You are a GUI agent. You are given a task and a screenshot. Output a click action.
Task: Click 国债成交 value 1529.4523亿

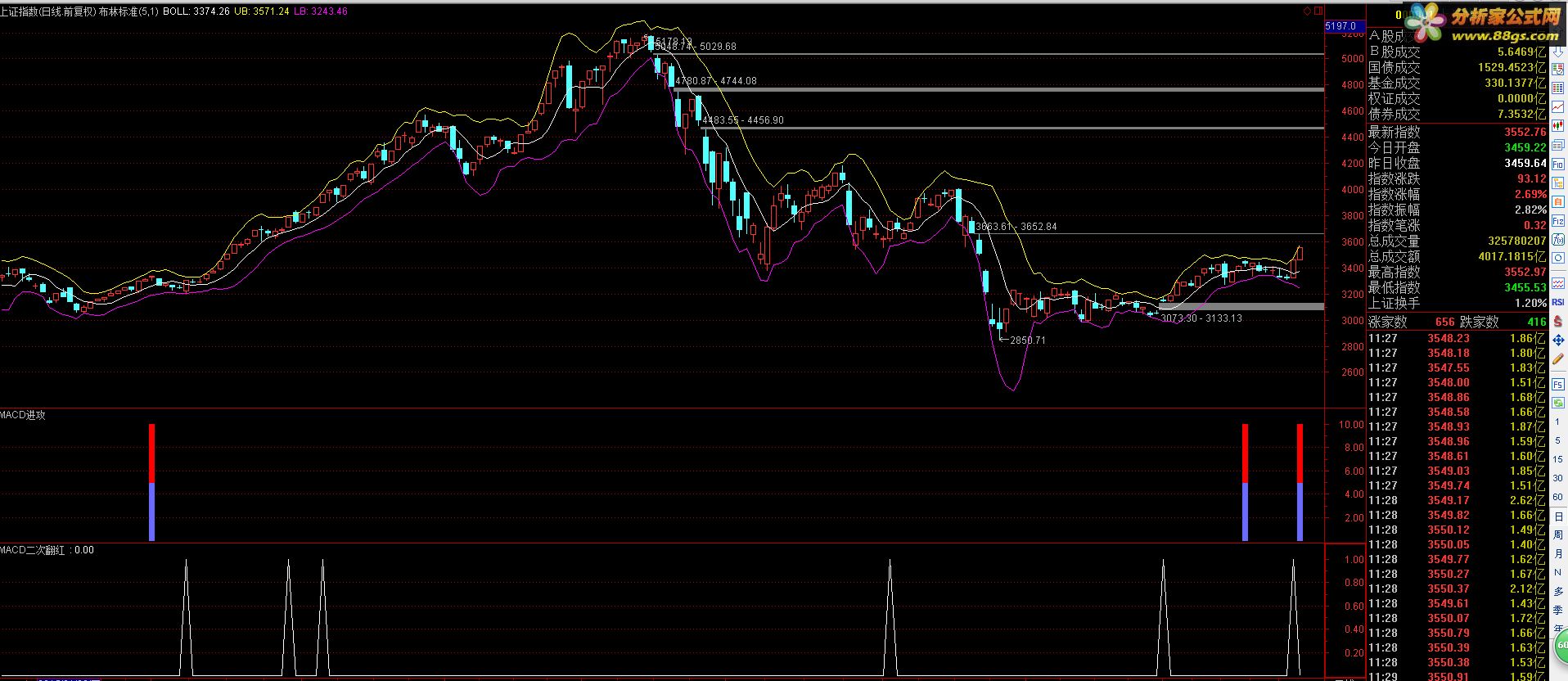[x=1512, y=68]
